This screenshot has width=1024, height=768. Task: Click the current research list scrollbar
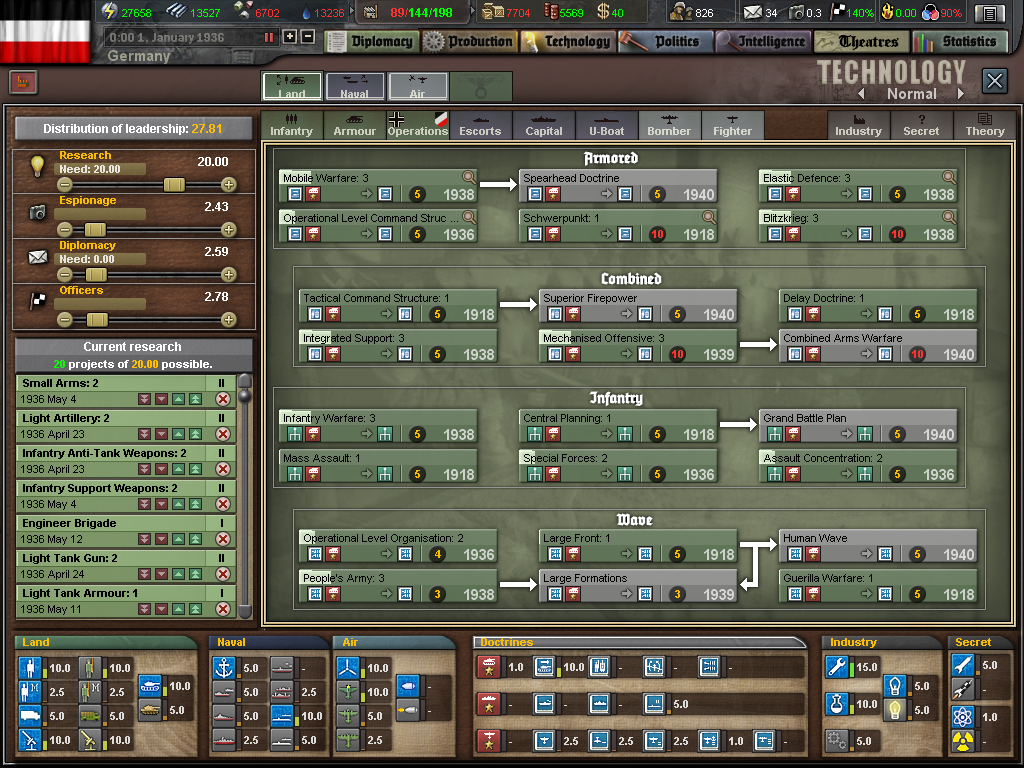[x=245, y=496]
